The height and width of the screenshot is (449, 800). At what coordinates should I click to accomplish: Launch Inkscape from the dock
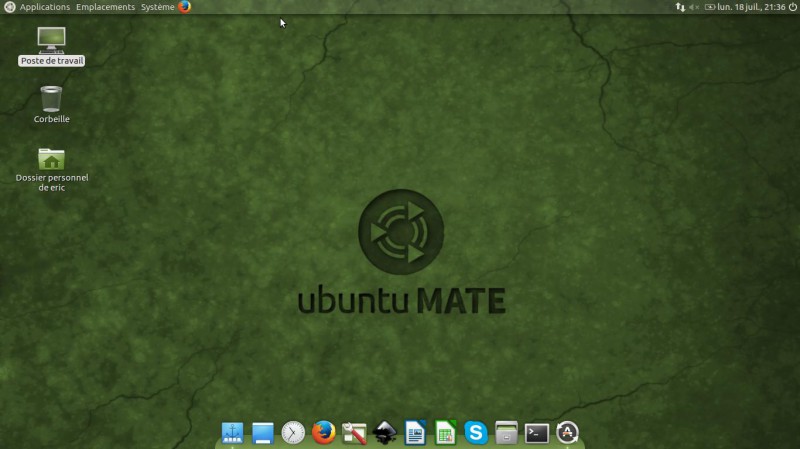[385, 433]
